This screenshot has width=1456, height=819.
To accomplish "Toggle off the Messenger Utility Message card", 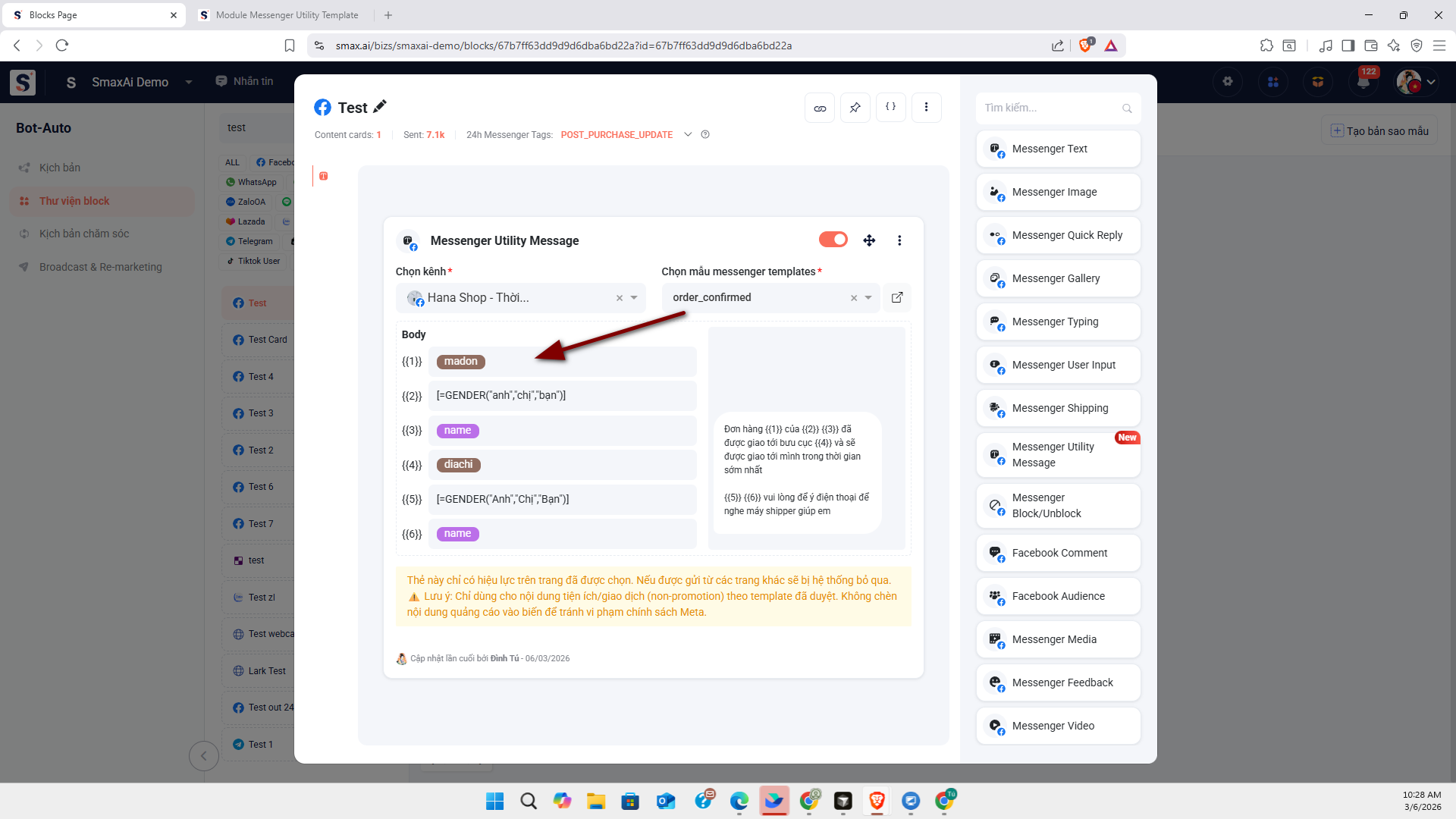I will [833, 240].
